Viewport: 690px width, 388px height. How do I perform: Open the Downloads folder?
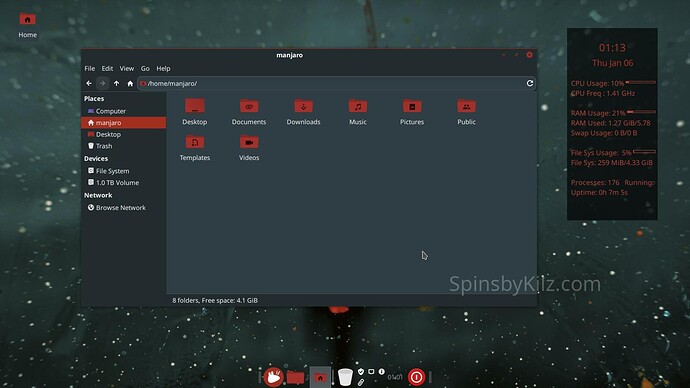(304, 112)
